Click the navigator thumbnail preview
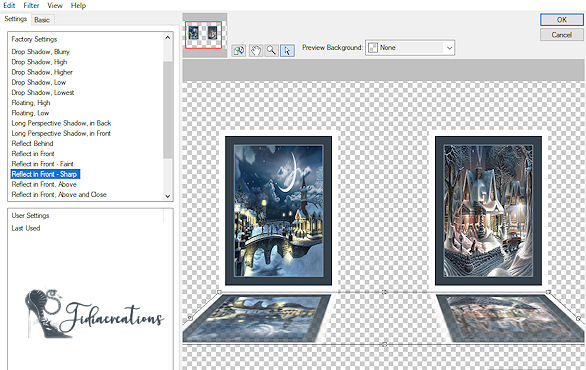Image resolution: width=586 pixels, height=370 pixels. click(204, 35)
